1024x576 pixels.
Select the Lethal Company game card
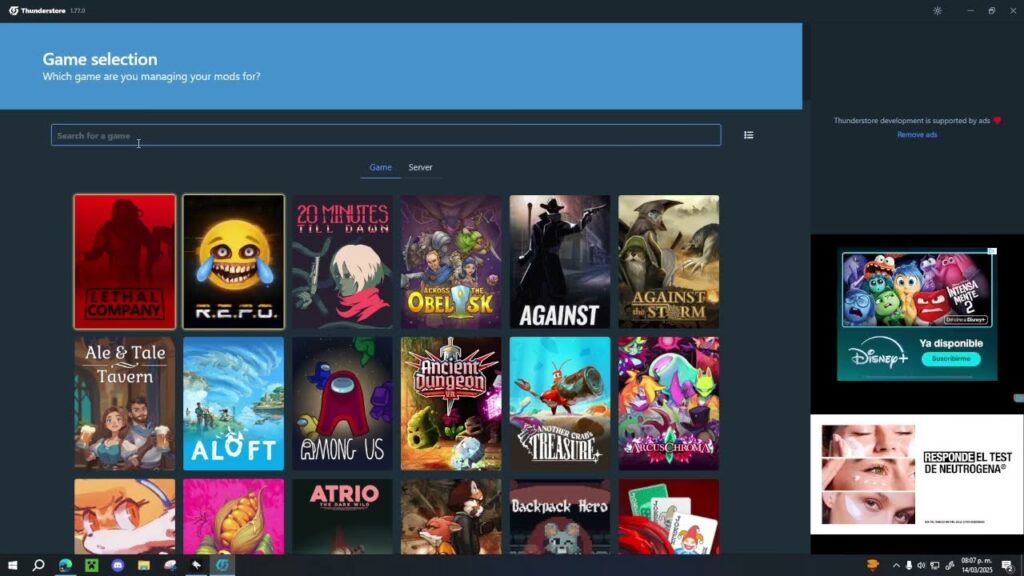[125, 261]
